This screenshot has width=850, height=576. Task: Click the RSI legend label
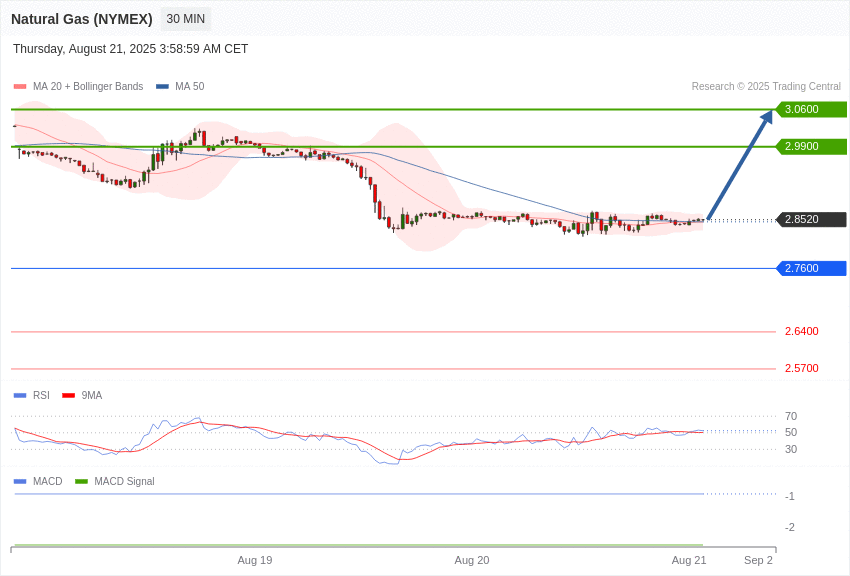click(41, 395)
